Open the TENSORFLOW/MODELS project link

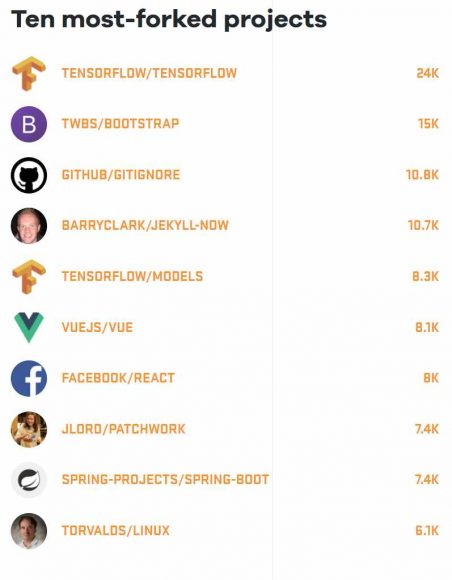click(x=132, y=276)
